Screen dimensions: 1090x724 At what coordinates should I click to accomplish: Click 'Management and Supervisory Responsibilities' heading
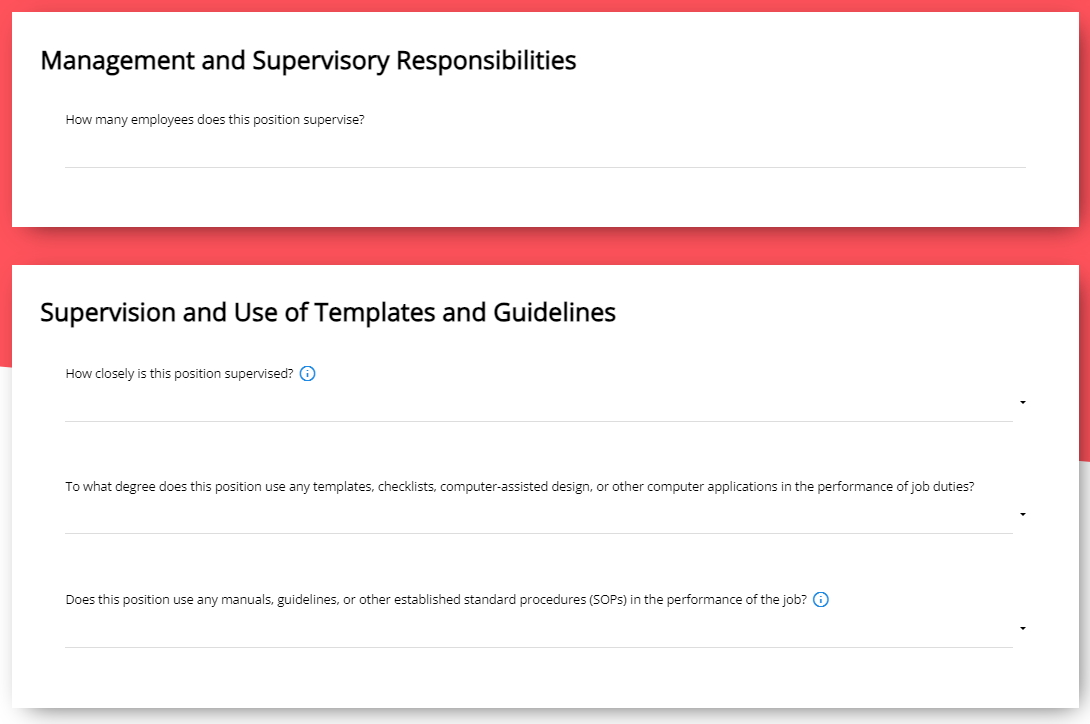tap(308, 61)
